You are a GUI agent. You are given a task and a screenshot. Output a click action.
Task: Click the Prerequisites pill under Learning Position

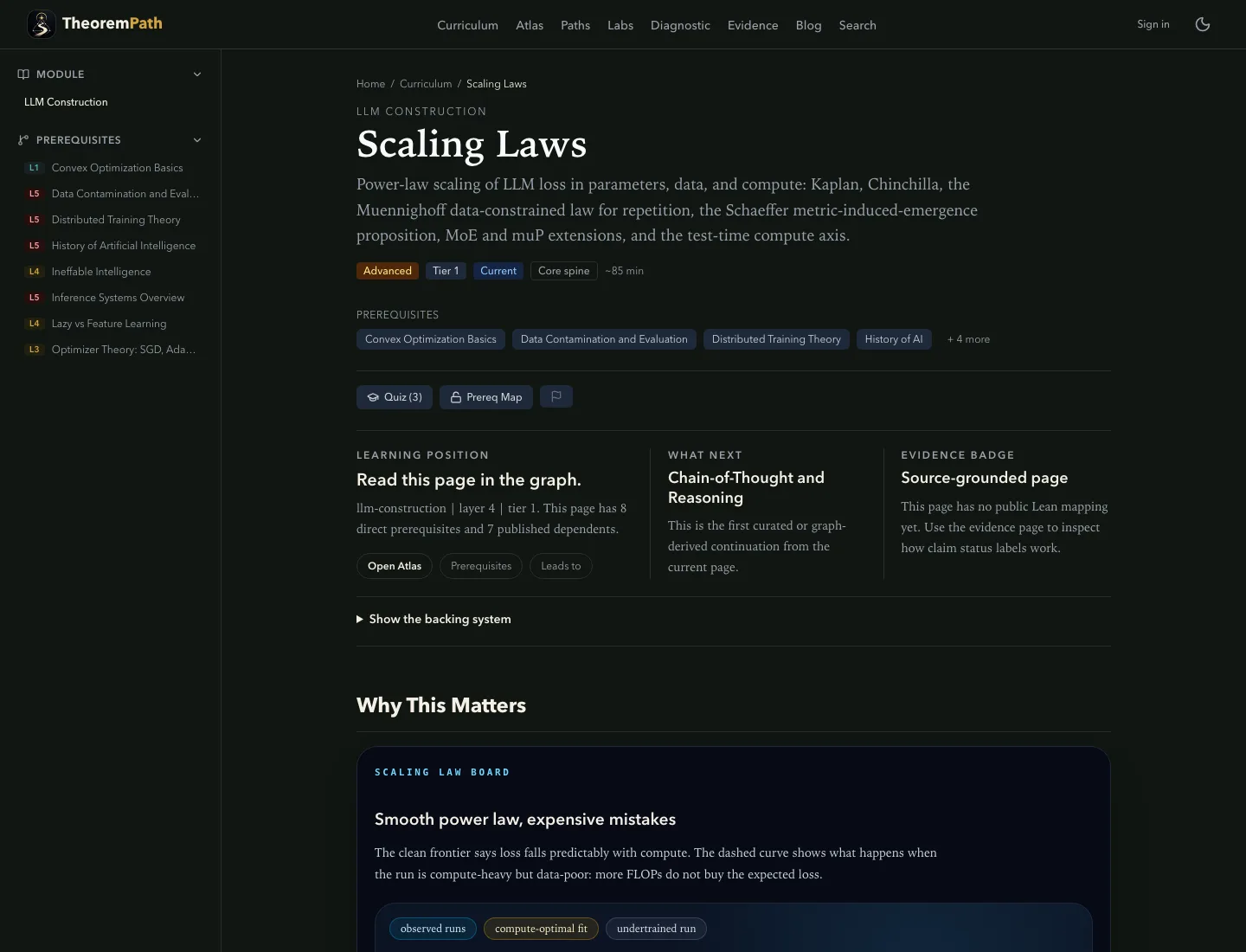[481, 566]
